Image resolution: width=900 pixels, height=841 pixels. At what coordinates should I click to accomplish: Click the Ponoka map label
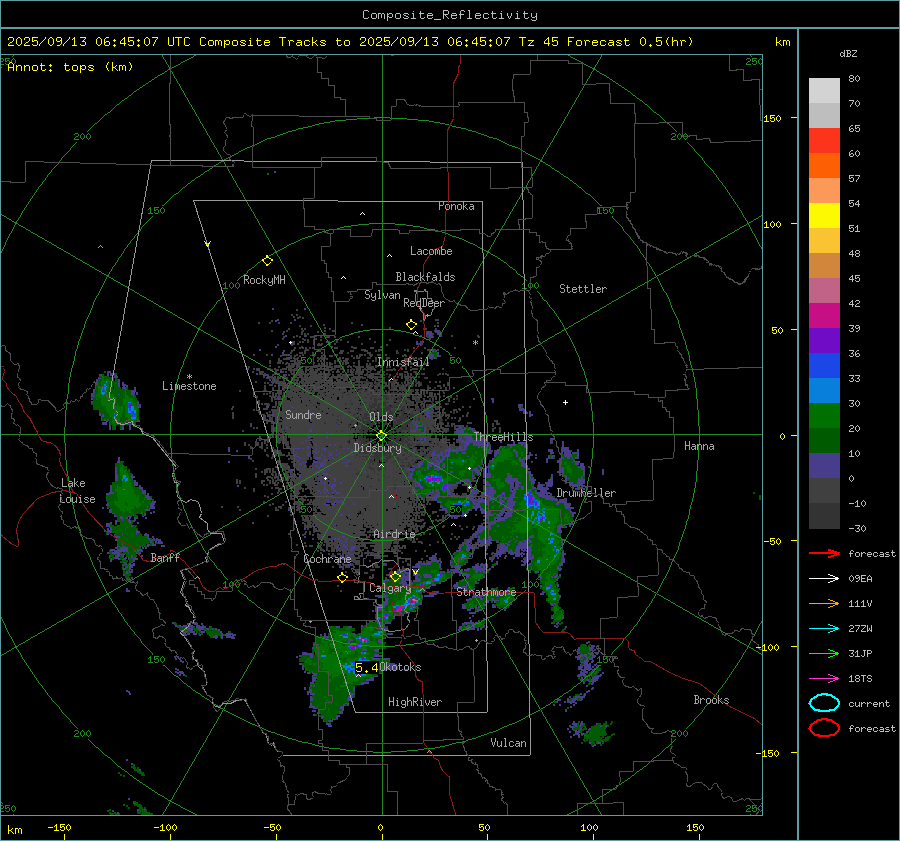[456, 206]
